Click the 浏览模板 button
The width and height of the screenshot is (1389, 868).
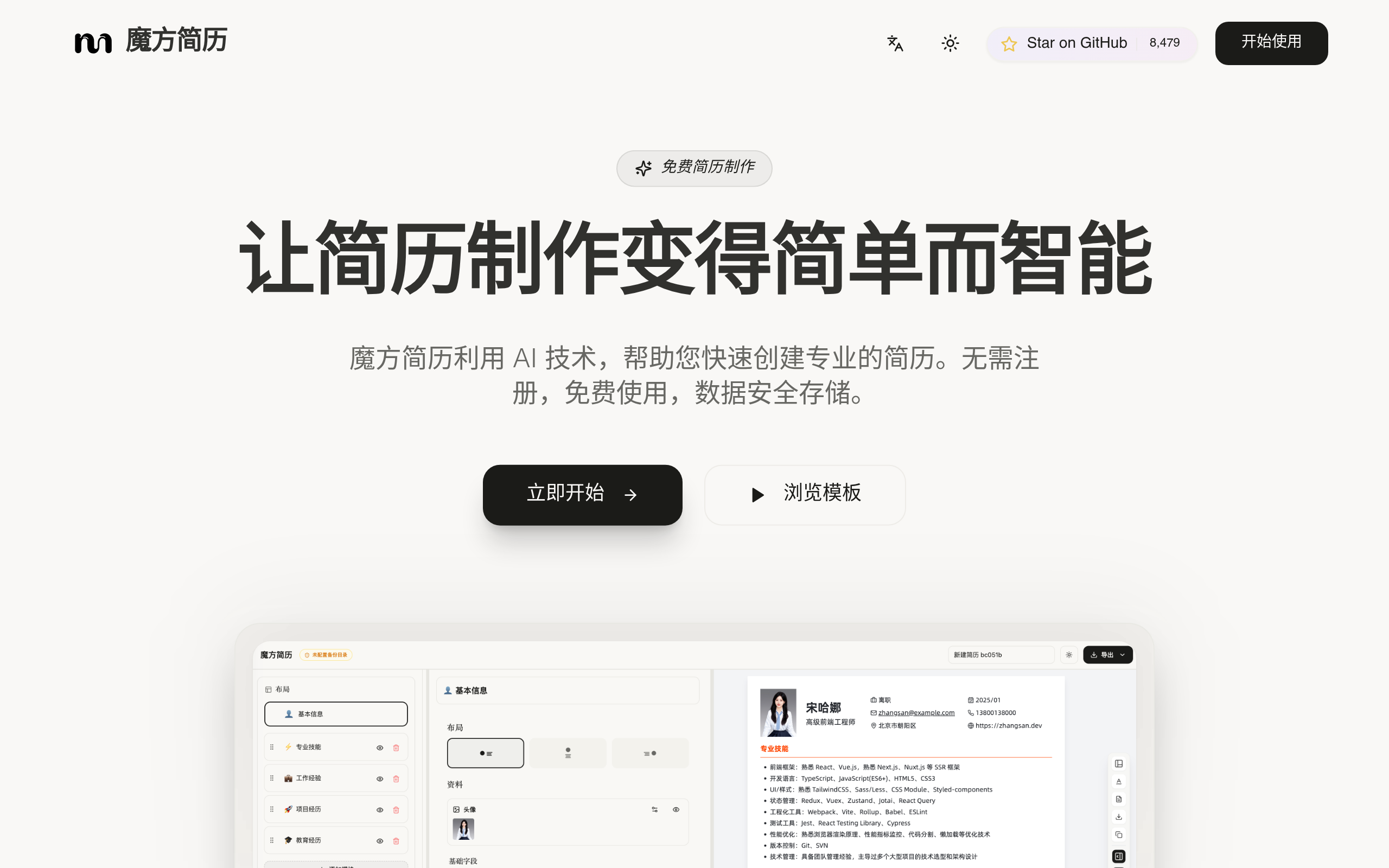coord(805,495)
